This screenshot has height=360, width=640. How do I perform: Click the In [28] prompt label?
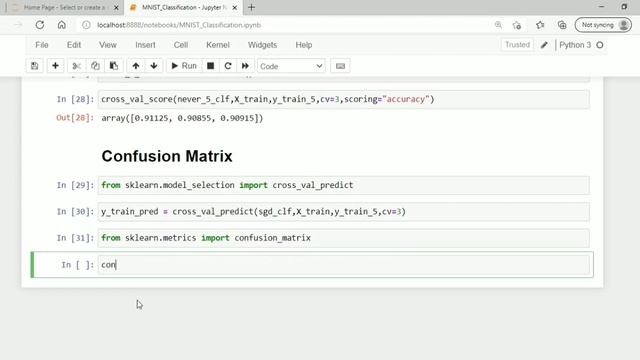[x=75, y=99]
